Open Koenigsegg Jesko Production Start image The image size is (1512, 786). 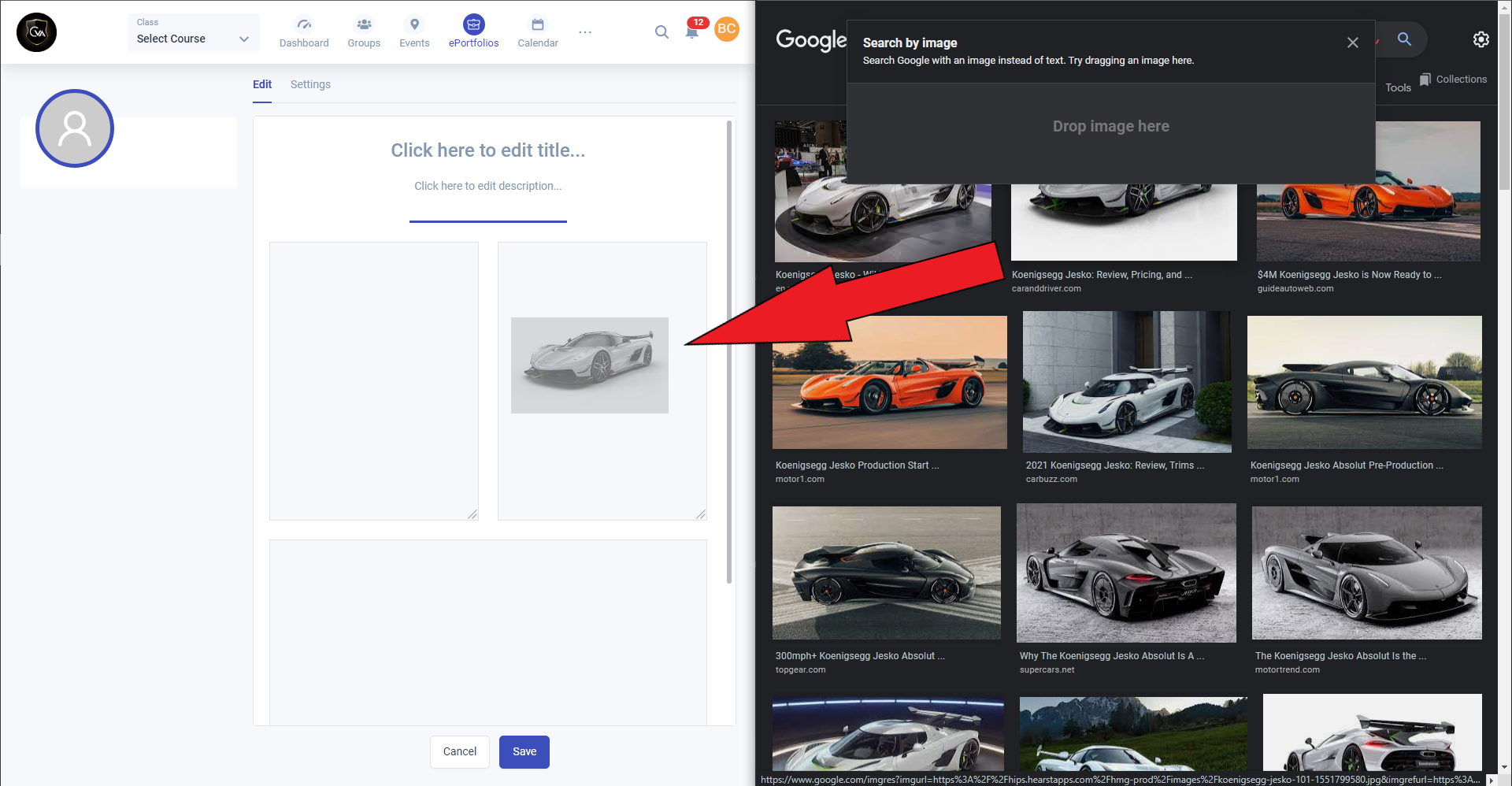(x=890, y=383)
